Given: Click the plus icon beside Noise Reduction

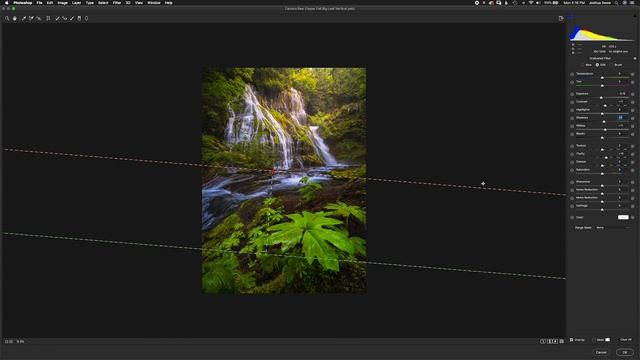Looking at the screenshot, I should click(x=633, y=190).
